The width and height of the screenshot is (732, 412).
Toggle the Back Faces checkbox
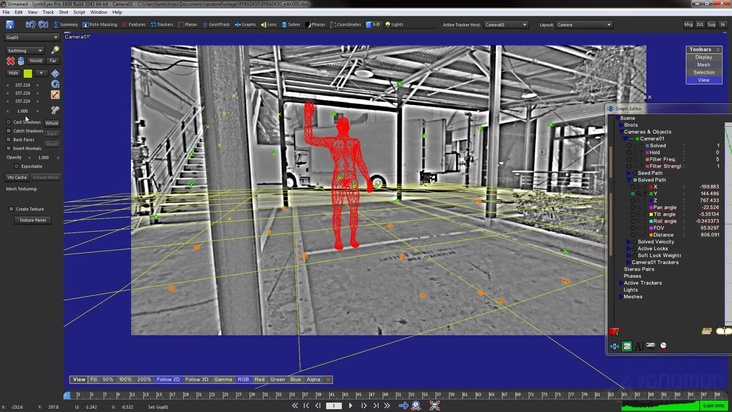point(9,139)
